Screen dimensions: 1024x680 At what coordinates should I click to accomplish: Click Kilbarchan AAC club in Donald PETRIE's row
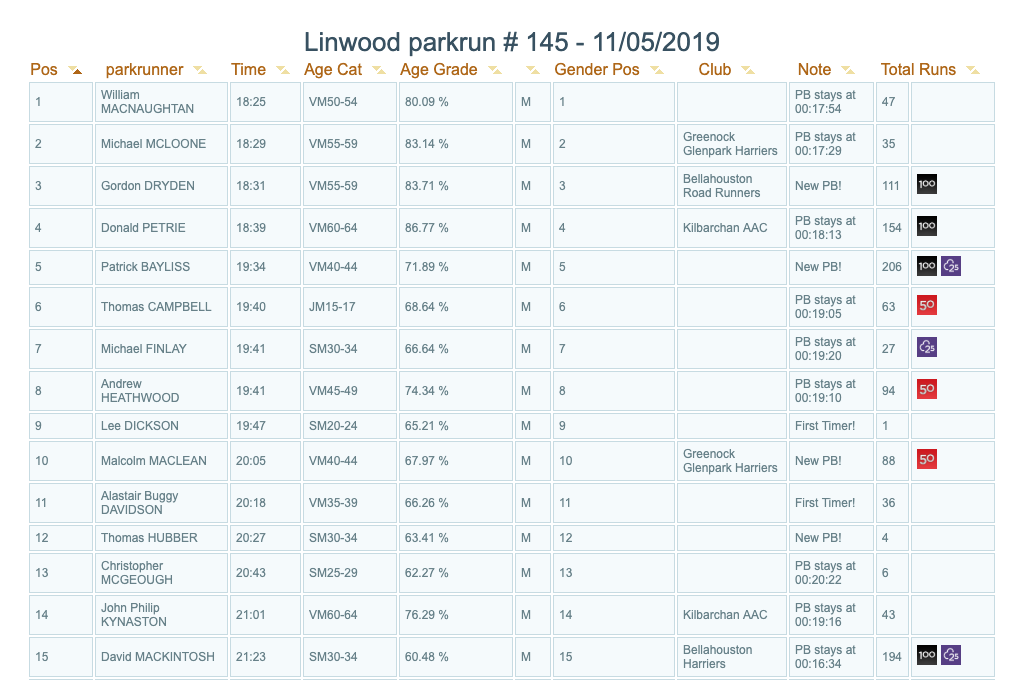click(x=725, y=227)
